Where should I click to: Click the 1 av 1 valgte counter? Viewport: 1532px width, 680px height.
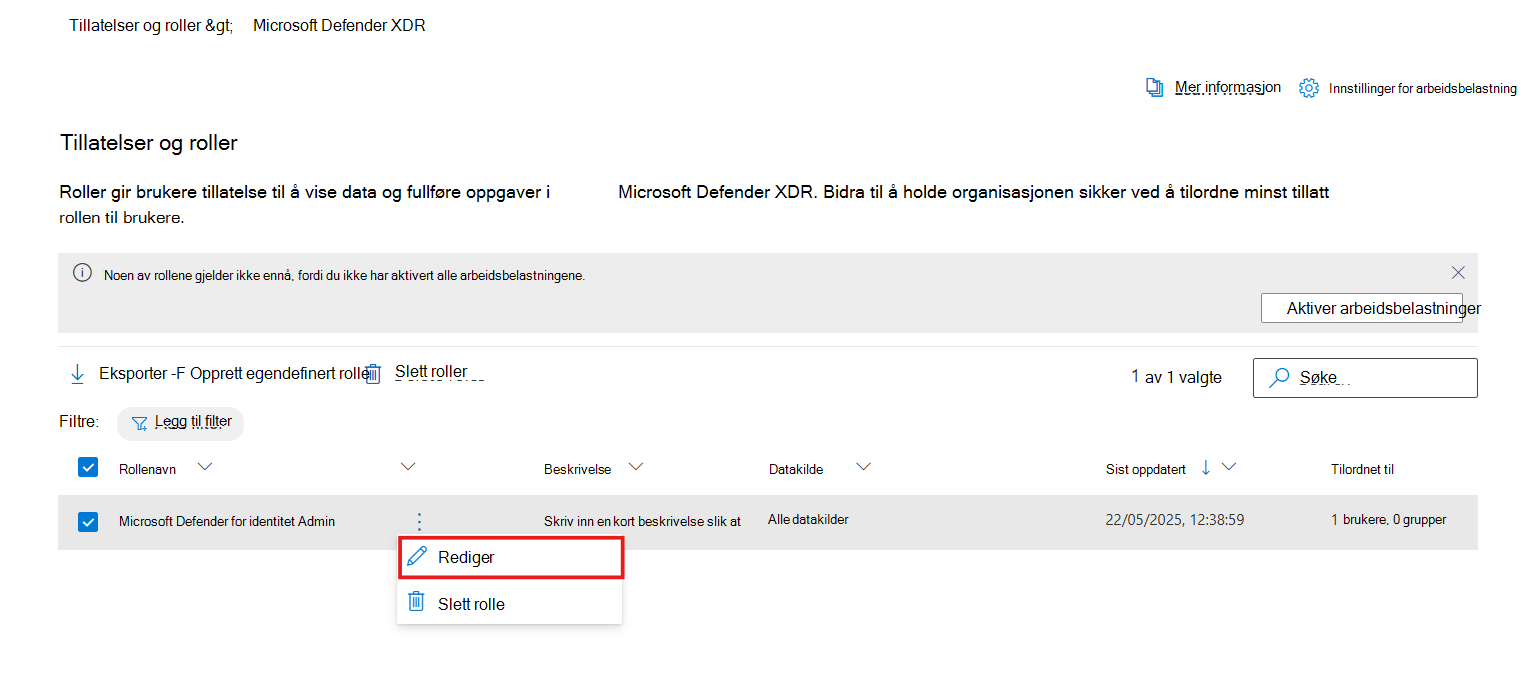tap(1176, 377)
